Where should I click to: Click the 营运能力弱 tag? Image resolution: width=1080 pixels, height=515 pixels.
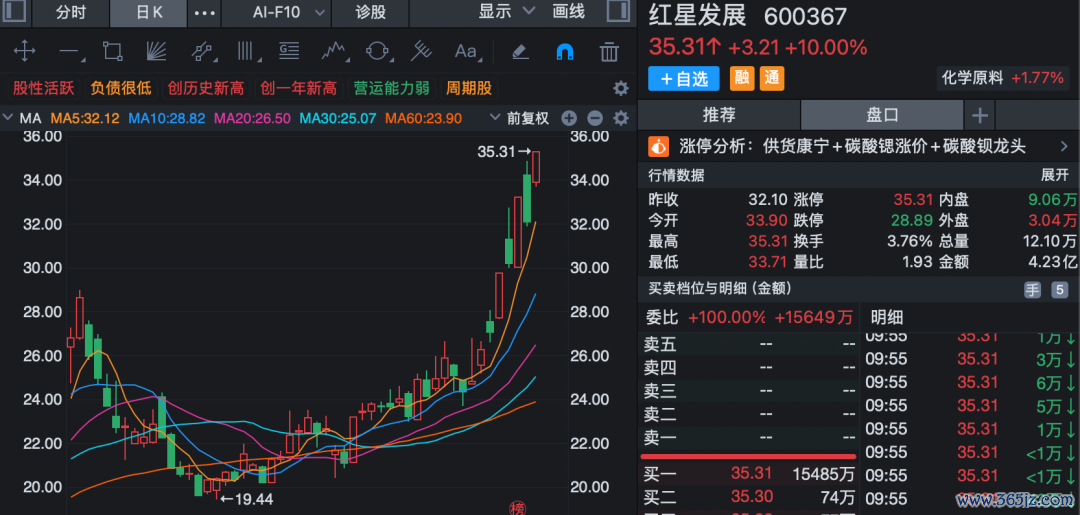[391, 88]
